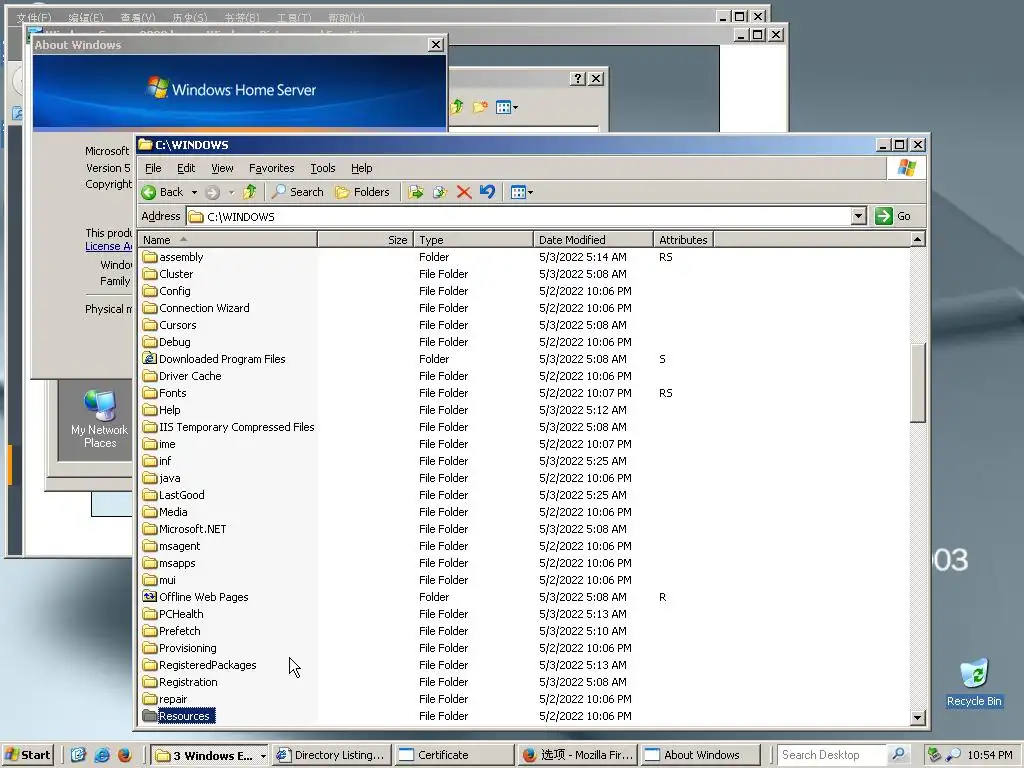Open the File menu

[x=153, y=168]
